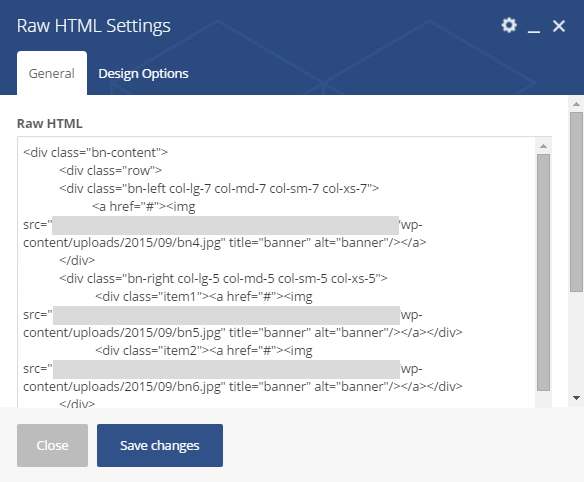The height and width of the screenshot is (482, 584).
Task: Switch to the General tab
Action: pyautogui.click(x=52, y=73)
